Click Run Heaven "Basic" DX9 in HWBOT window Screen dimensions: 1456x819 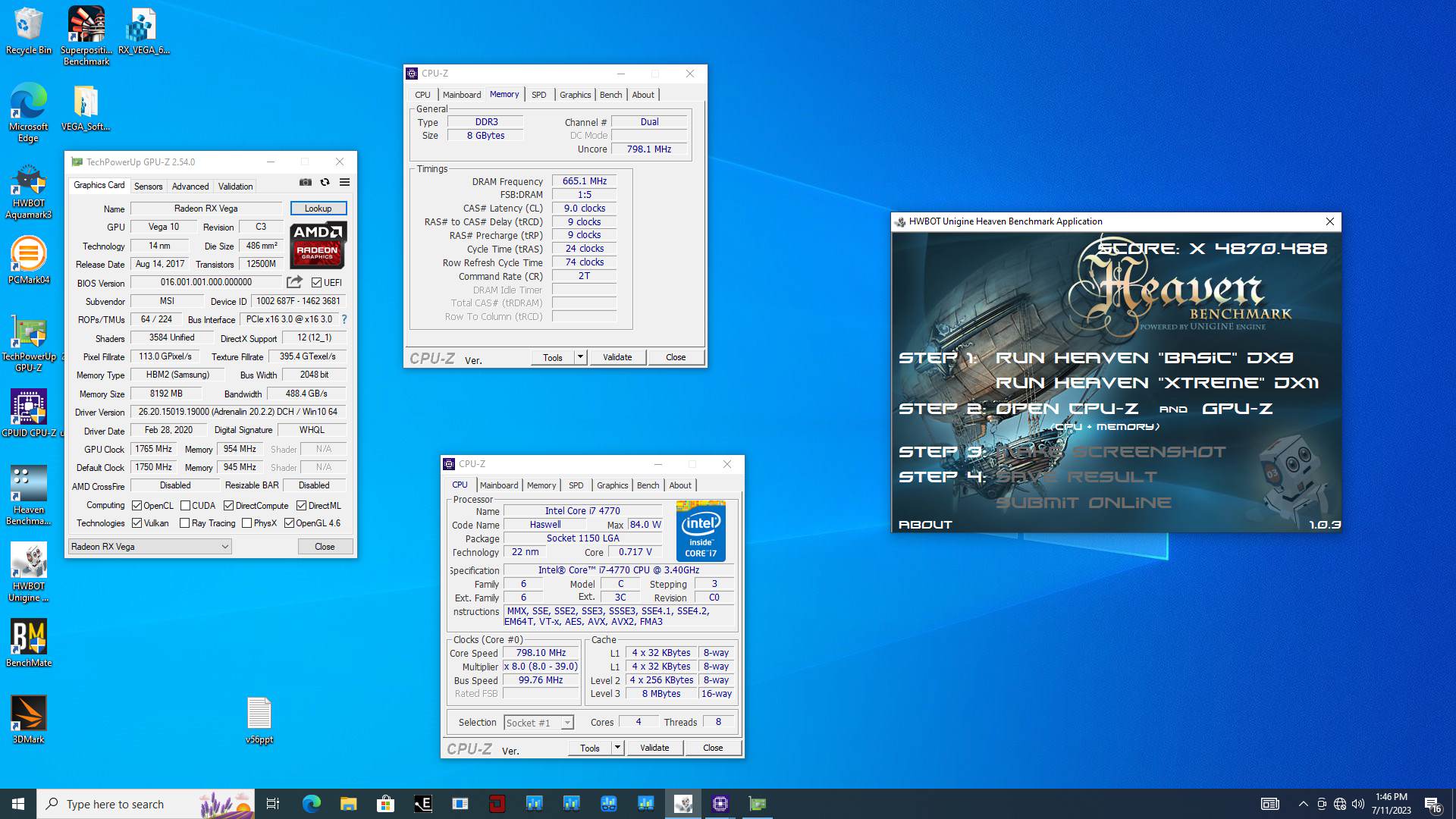click(x=1144, y=358)
